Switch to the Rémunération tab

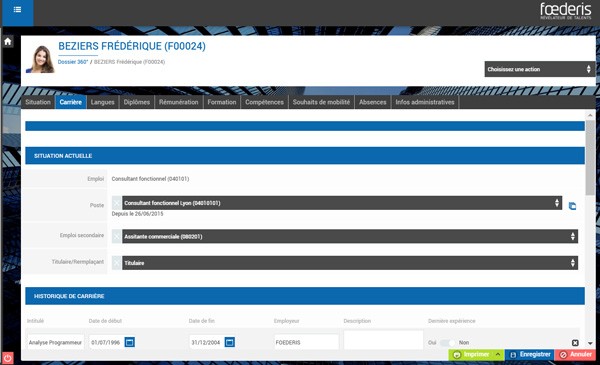point(179,102)
